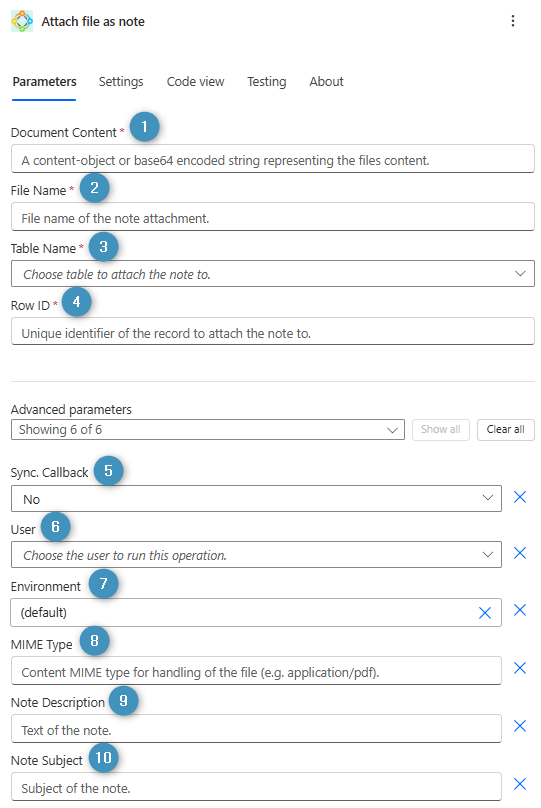Switch to the Settings tab
This screenshot has height=808, width=541.
point(121,81)
